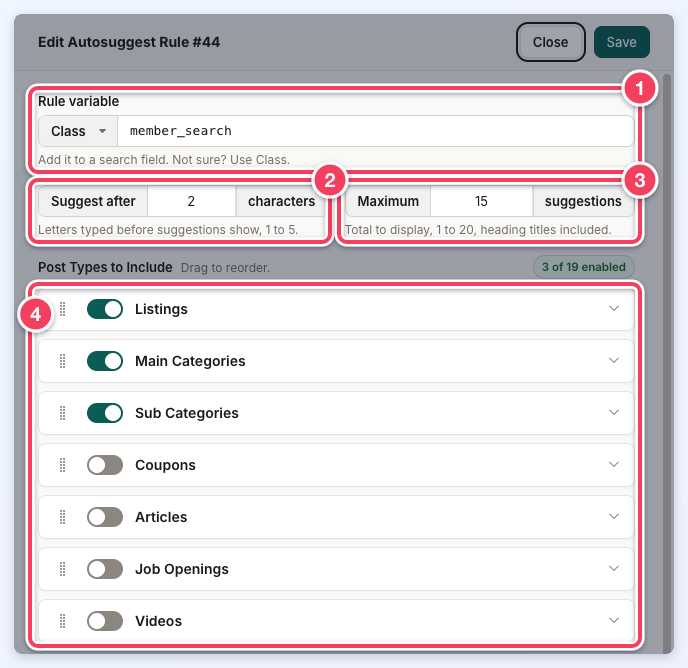
Task: Click the 'Main Categories' row label
Action: pyautogui.click(x=190, y=361)
